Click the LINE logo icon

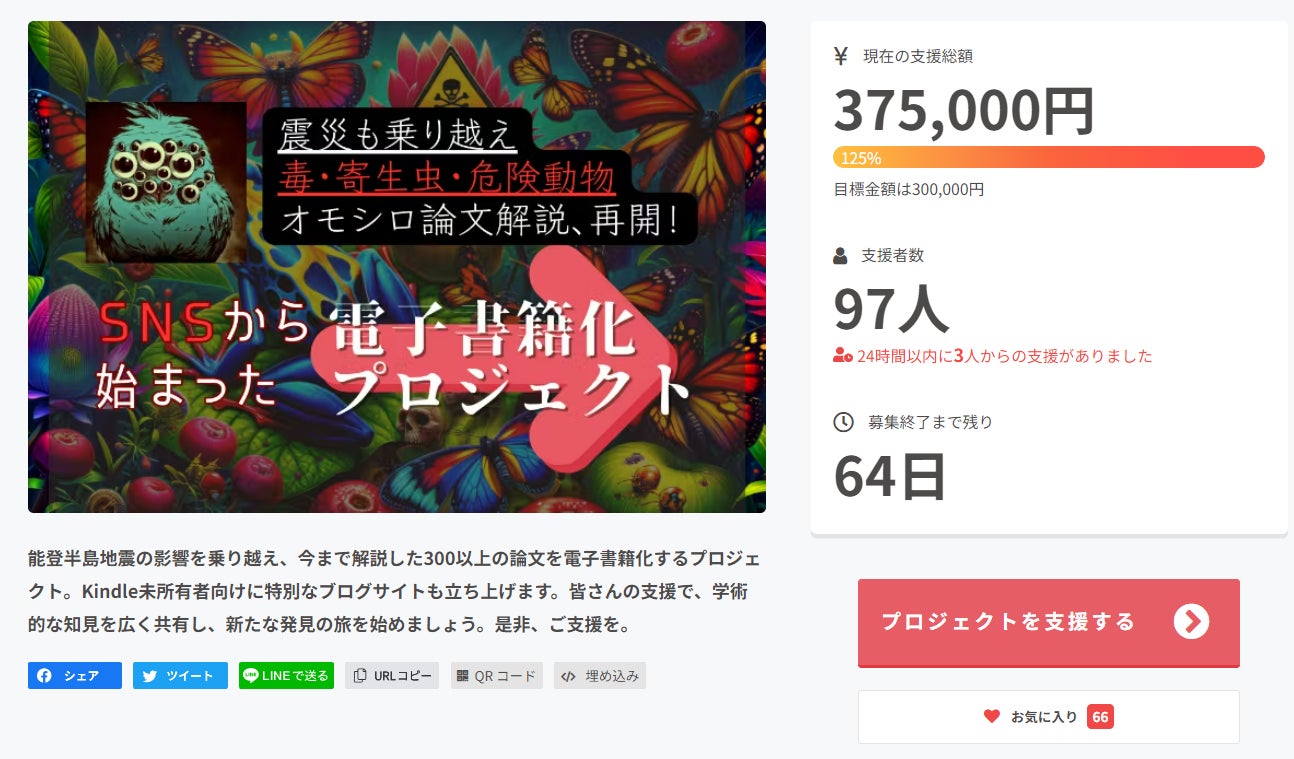pos(250,675)
